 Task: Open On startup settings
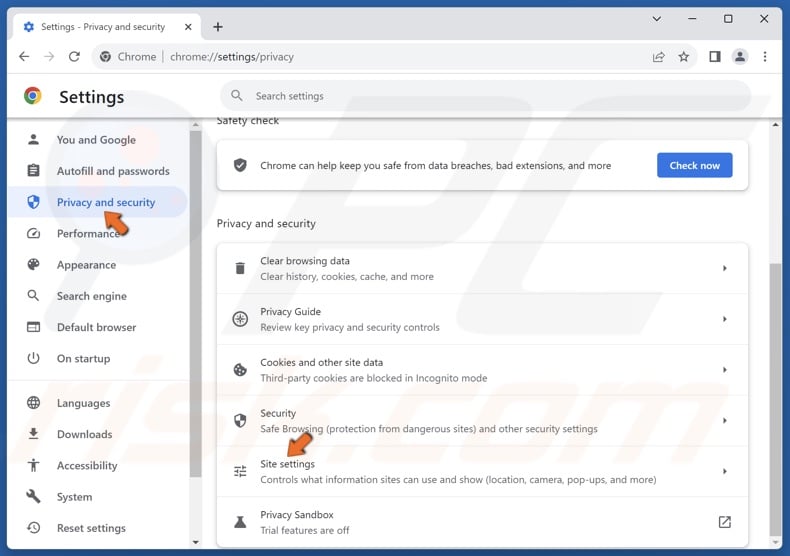[x=97, y=358]
